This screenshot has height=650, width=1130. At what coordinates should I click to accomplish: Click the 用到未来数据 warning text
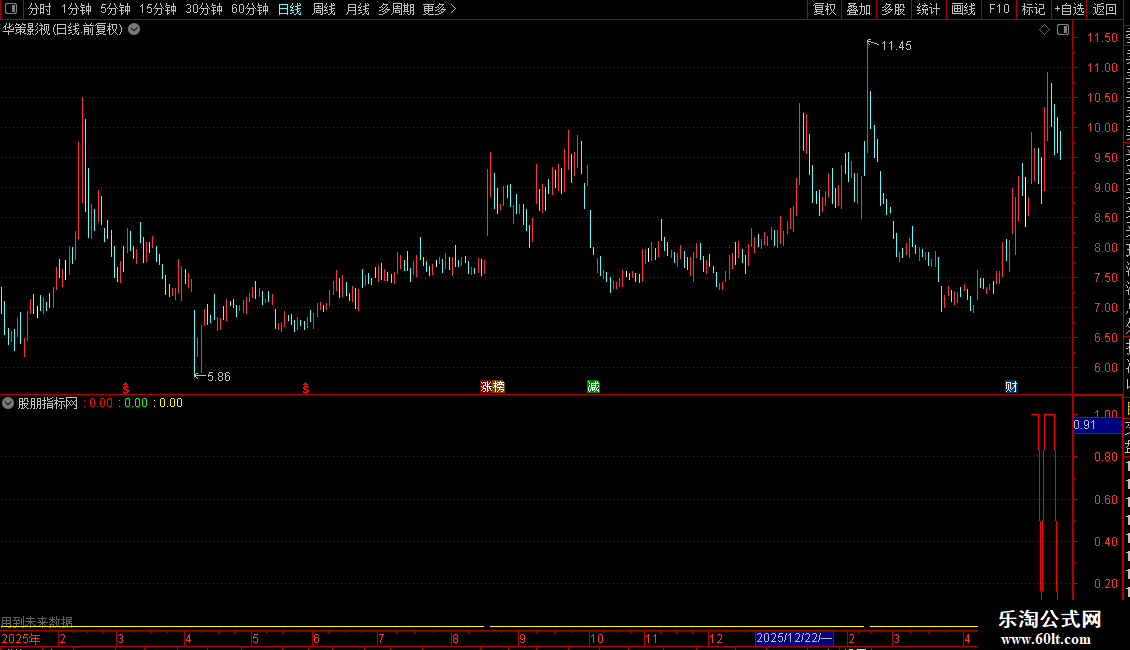37,621
